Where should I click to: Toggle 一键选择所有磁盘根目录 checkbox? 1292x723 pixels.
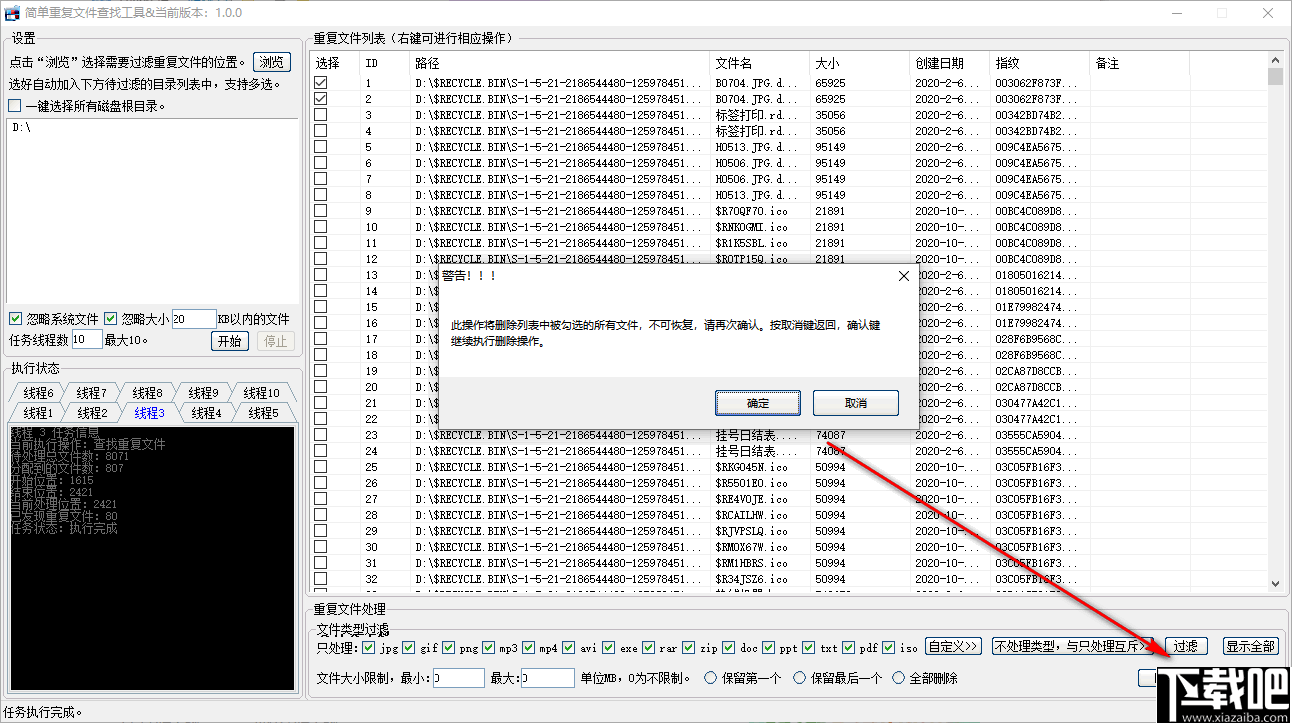[x=14, y=106]
